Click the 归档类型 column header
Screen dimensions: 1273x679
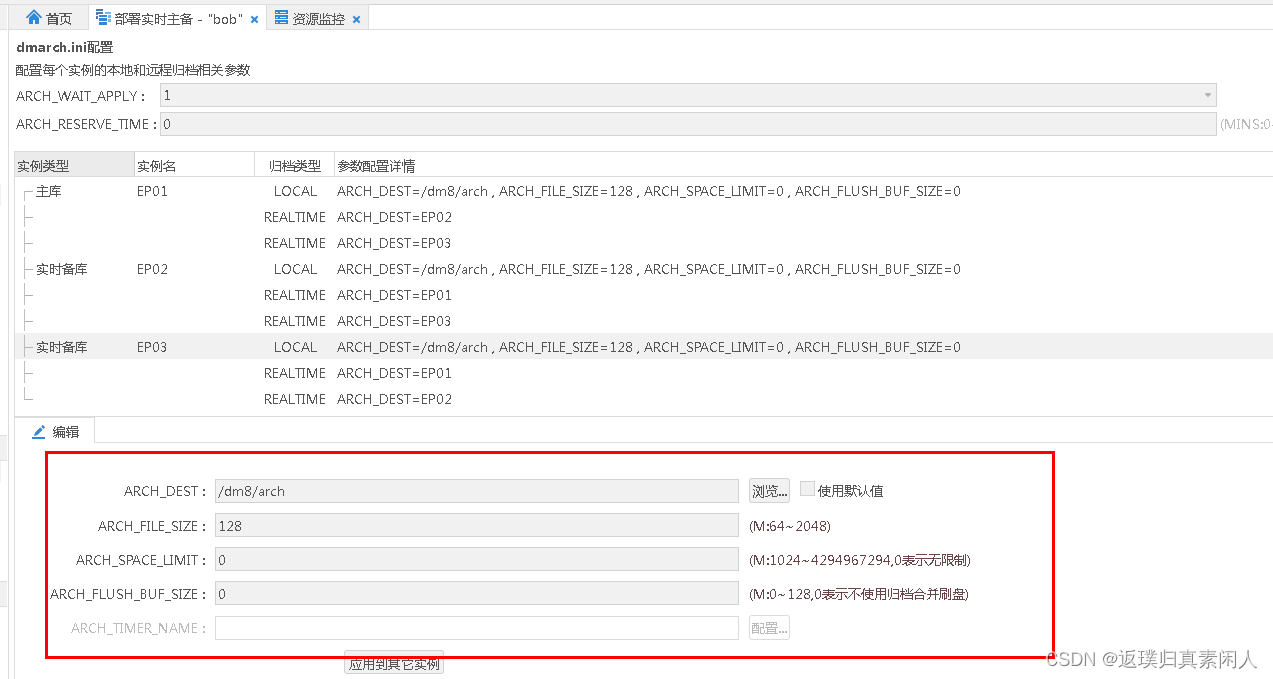click(295, 165)
